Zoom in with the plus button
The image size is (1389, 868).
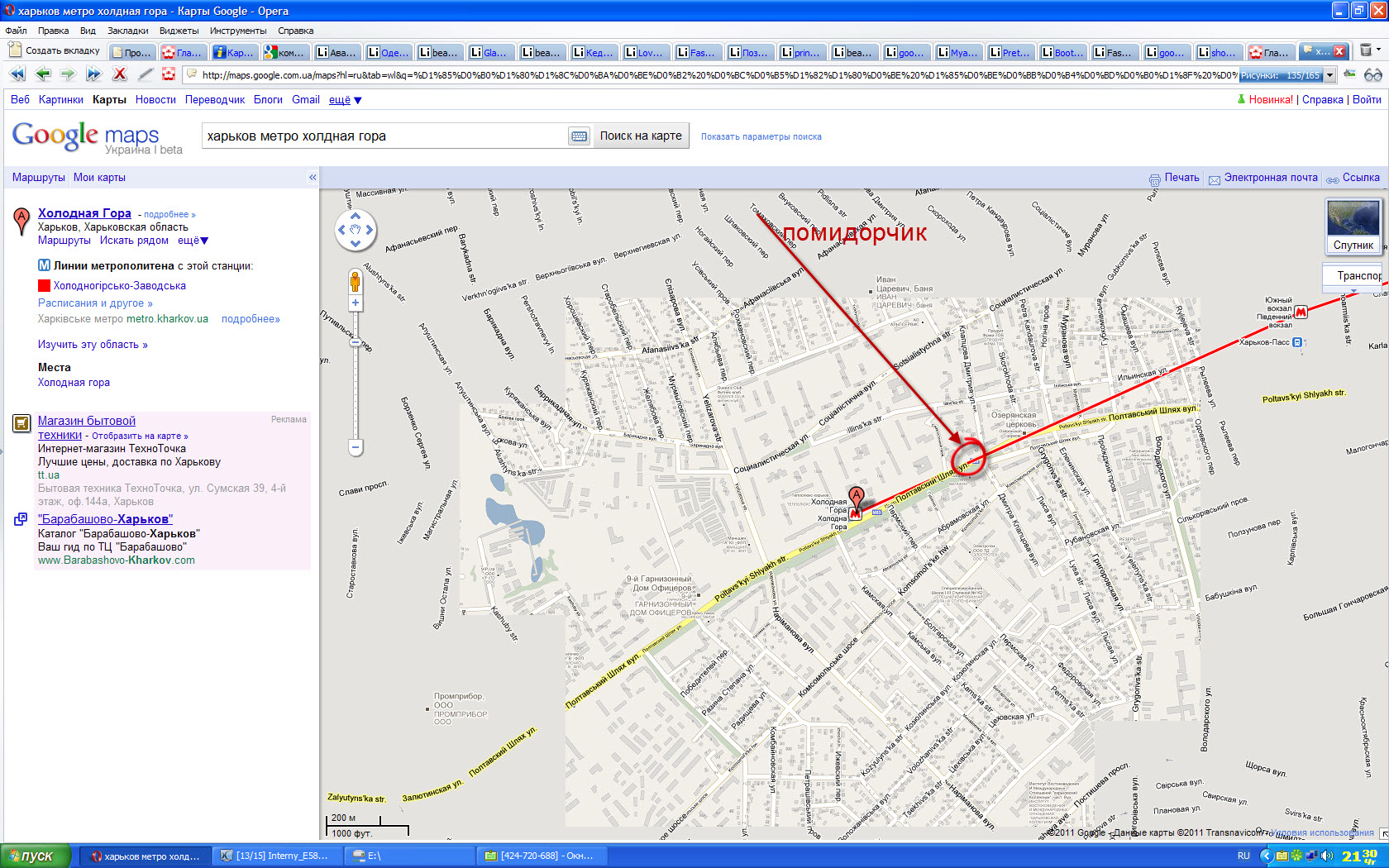355,303
